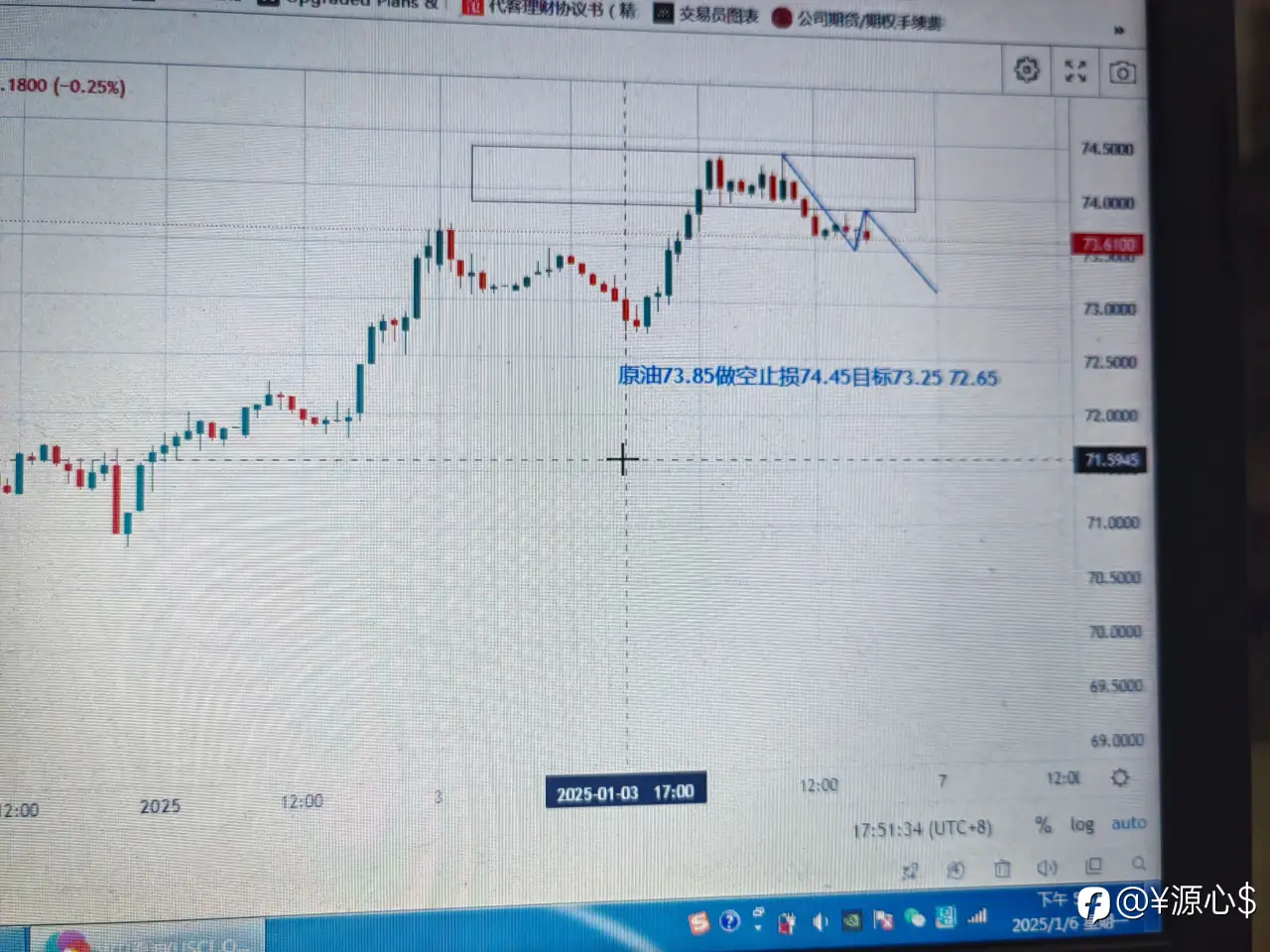Screen dimensions: 1270x952
Task: Click the blue question mark help tray icon
Action: pyautogui.click(x=729, y=921)
